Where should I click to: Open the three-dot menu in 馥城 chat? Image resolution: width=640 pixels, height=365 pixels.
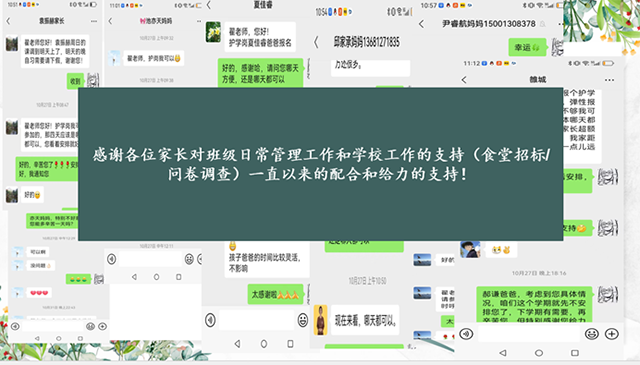[609, 80]
